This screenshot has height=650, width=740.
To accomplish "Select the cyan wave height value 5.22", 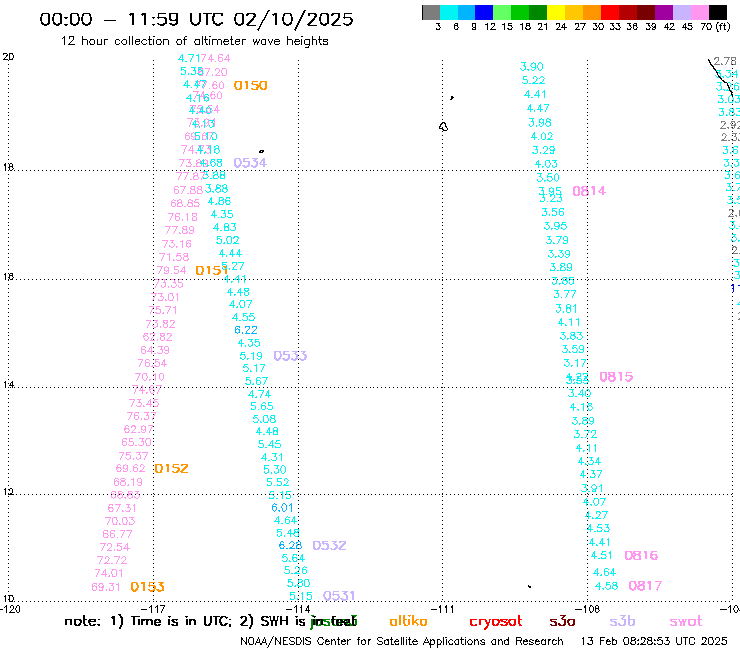I will click(533, 80).
